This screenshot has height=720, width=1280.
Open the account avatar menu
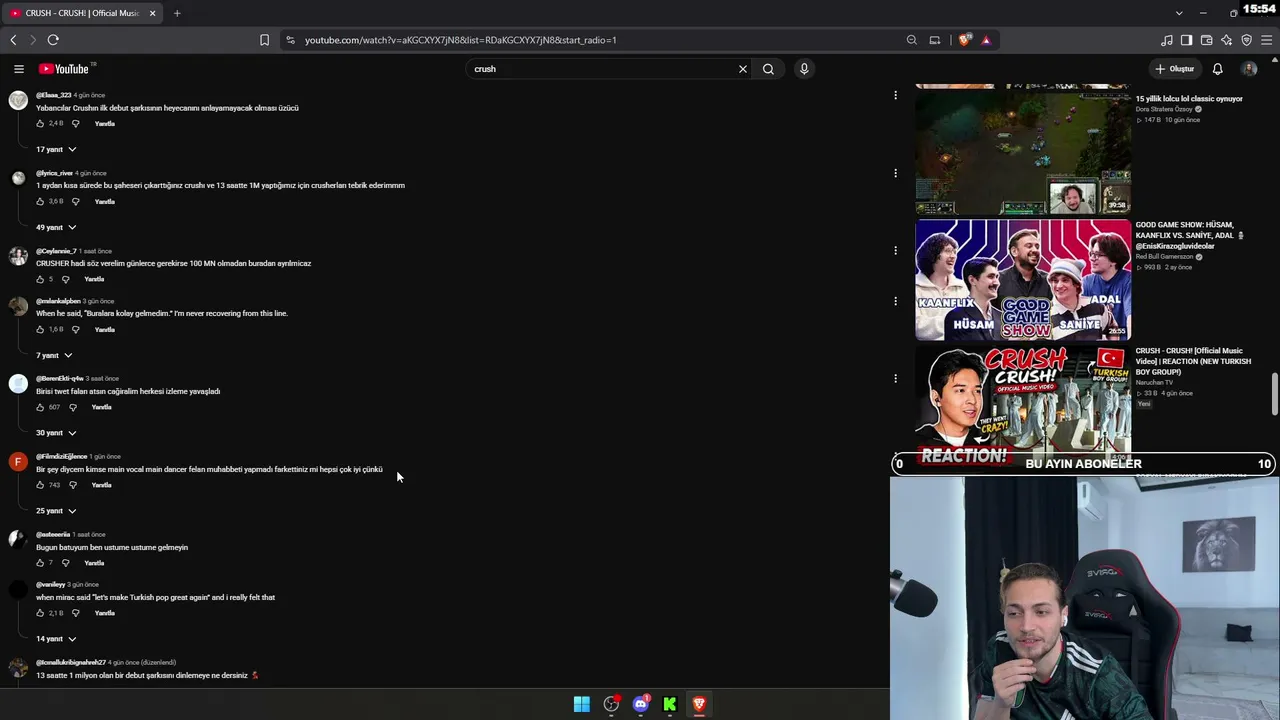point(1249,69)
